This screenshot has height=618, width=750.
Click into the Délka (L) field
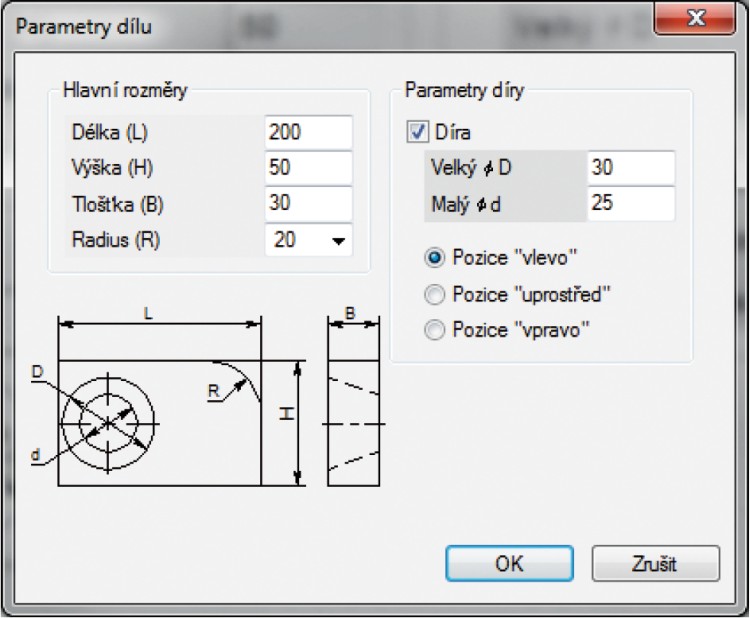[308, 132]
